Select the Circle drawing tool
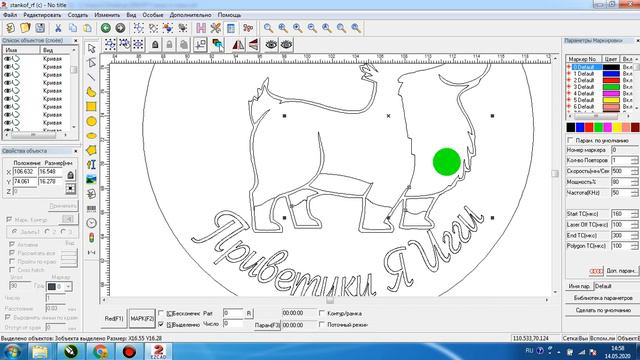 tap(91, 121)
